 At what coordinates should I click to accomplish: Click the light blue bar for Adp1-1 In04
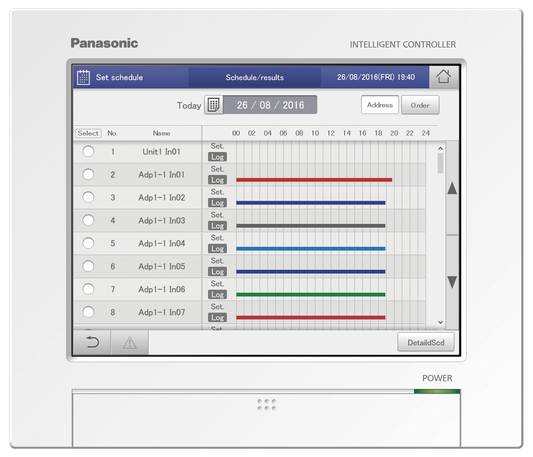click(x=311, y=249)
